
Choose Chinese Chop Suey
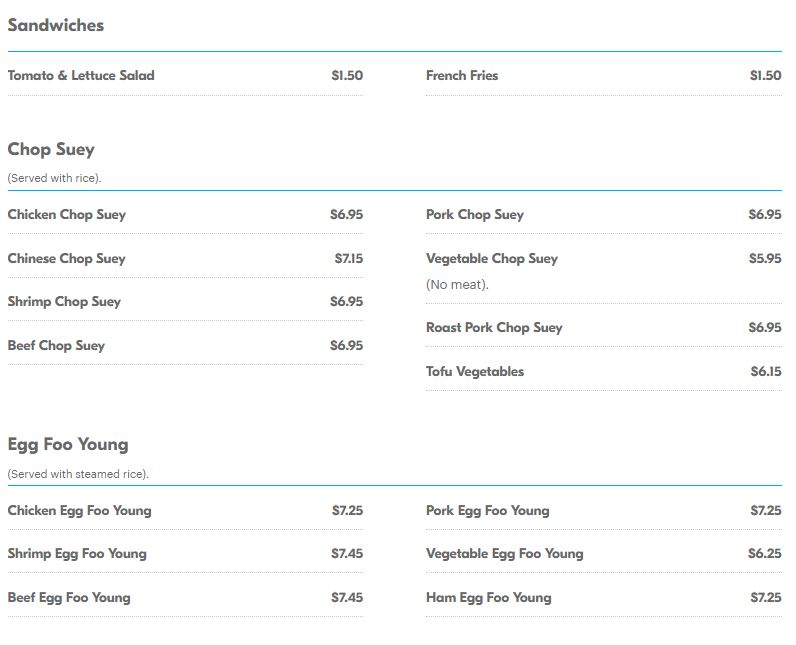[x=67, y=259]
